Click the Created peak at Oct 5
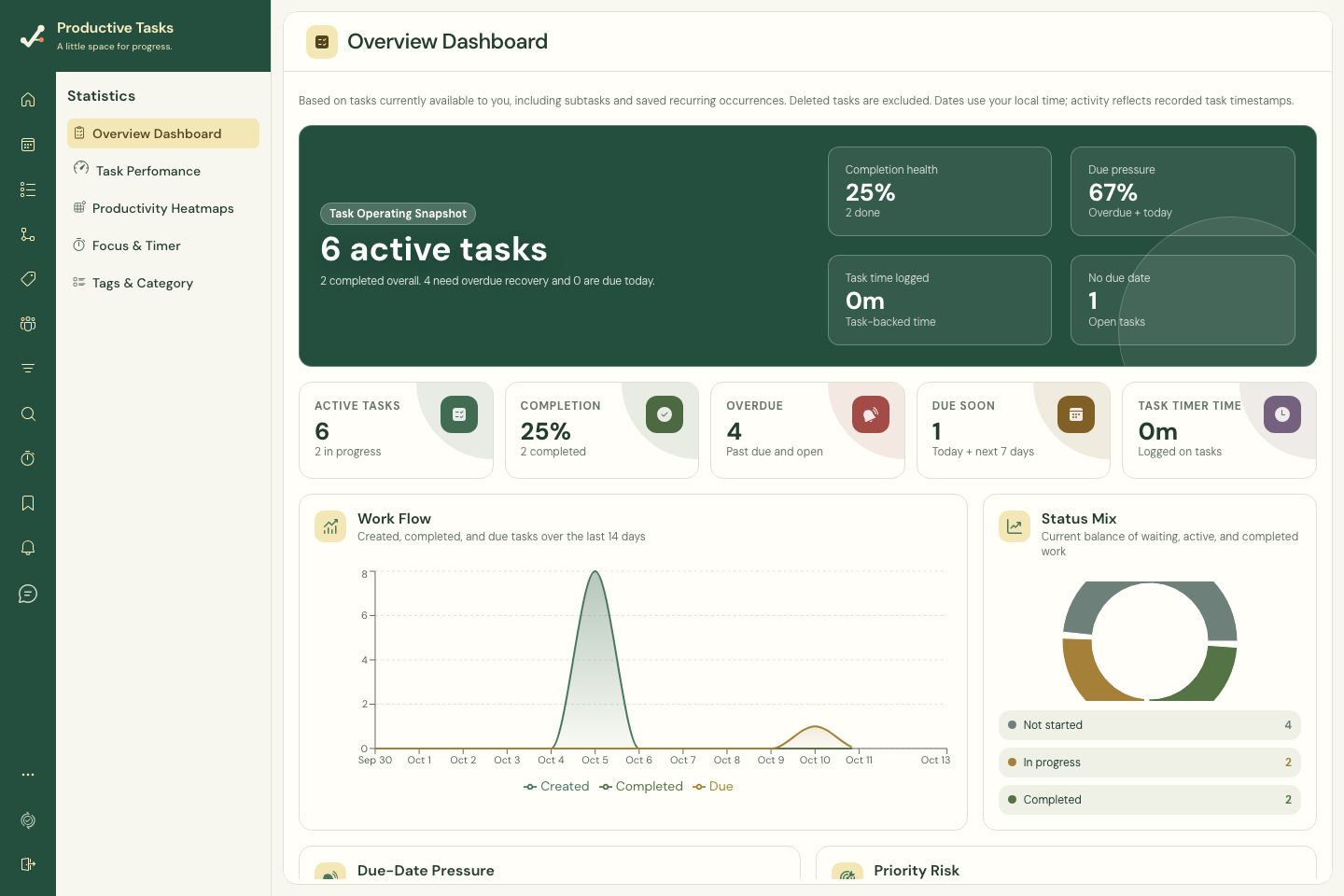Image resolution: width=1344 pixels, height=896 pixels. 595,573
